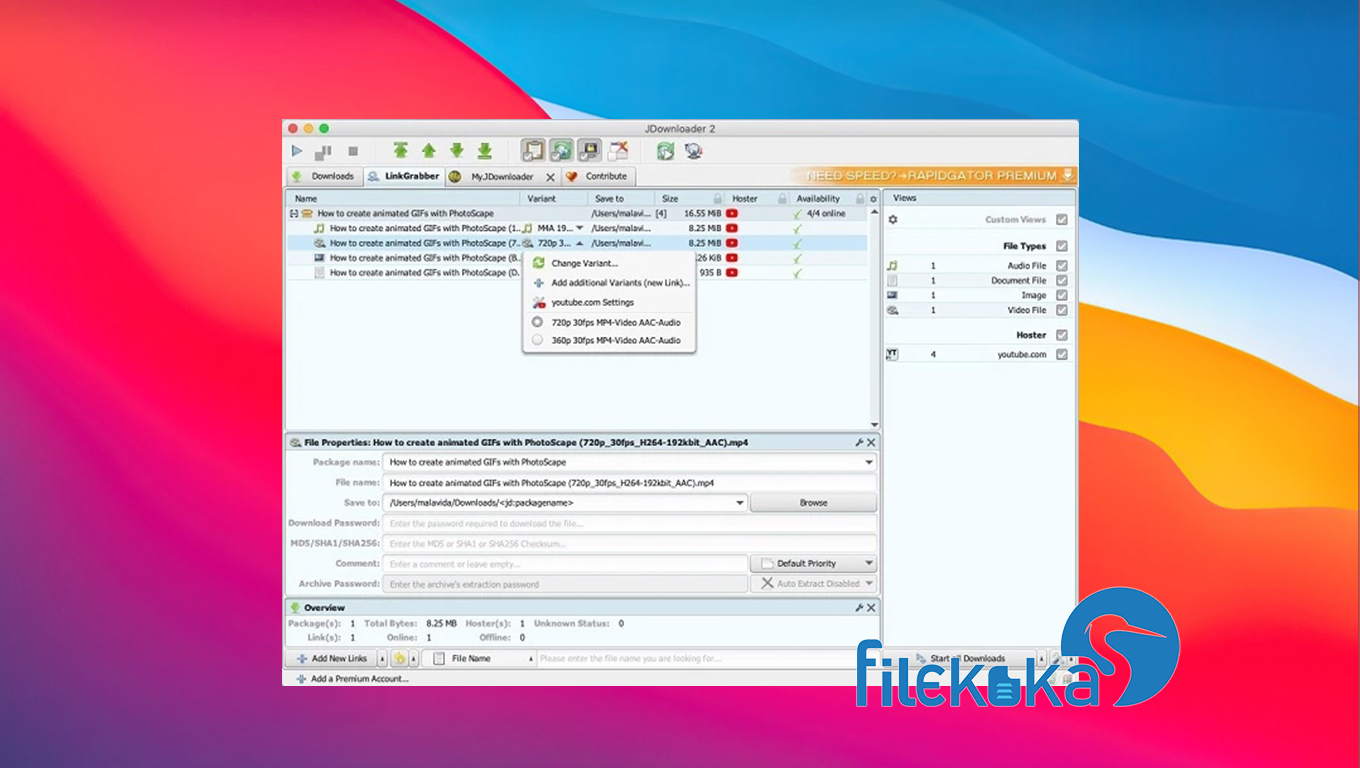Open youtube.com Settings menu entry

pyautogui.click(x=609, y=302)
